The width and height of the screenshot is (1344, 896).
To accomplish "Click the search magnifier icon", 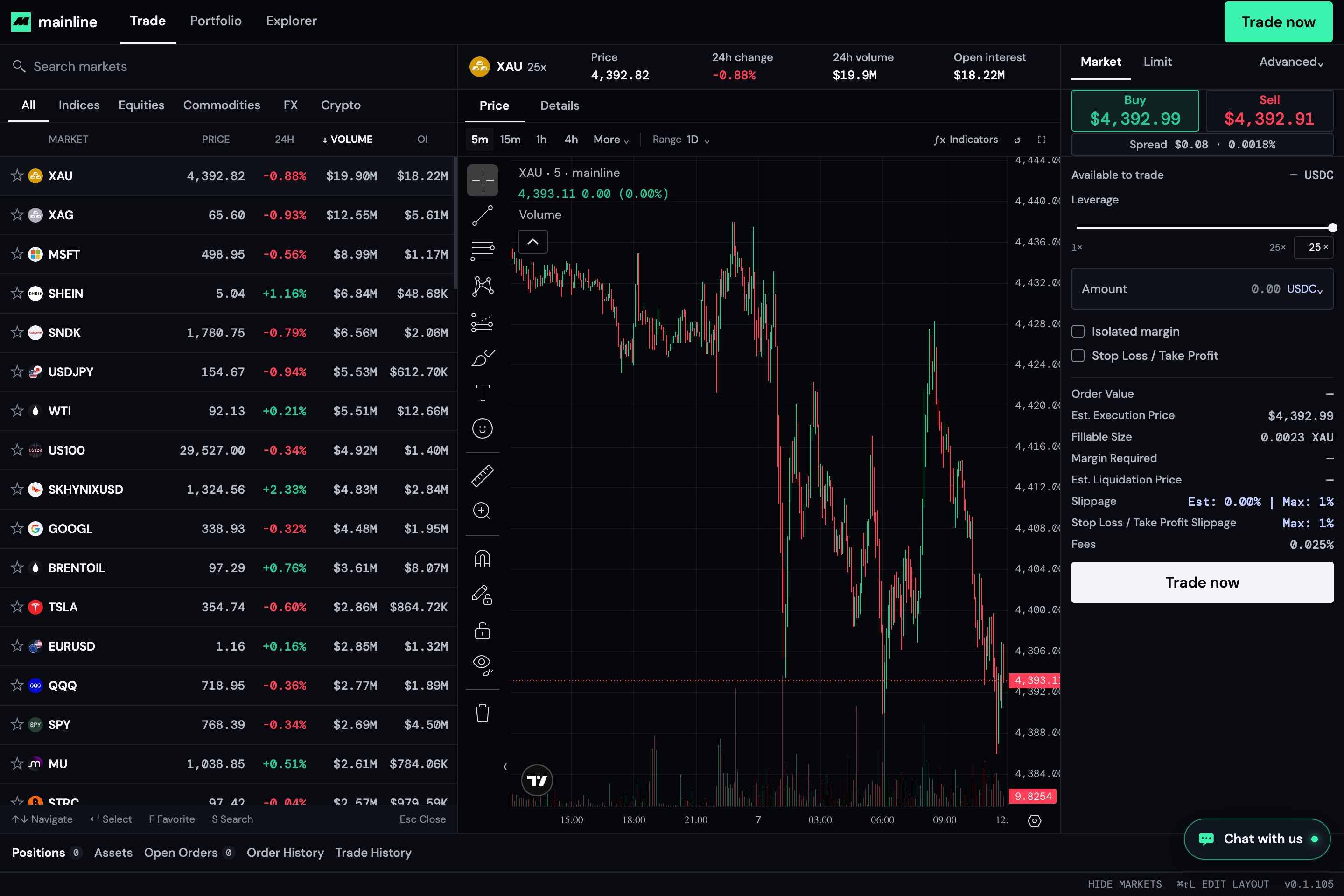I will (x=19, y=66).
